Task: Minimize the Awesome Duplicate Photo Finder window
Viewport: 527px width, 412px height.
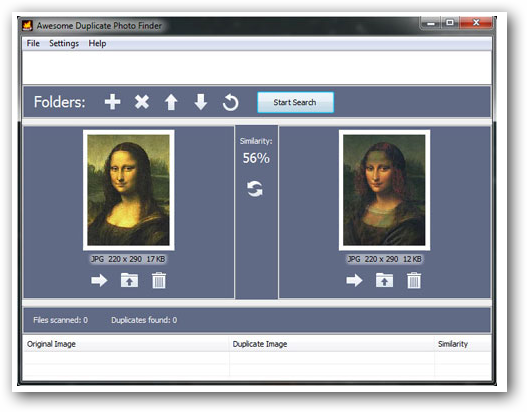Action: click(431, 23)
